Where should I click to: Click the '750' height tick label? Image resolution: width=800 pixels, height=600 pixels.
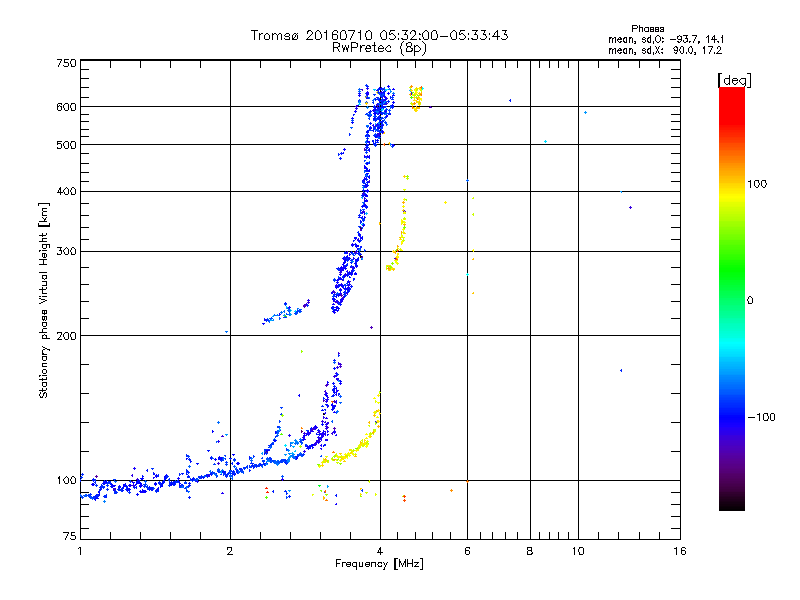click(67, 63)
